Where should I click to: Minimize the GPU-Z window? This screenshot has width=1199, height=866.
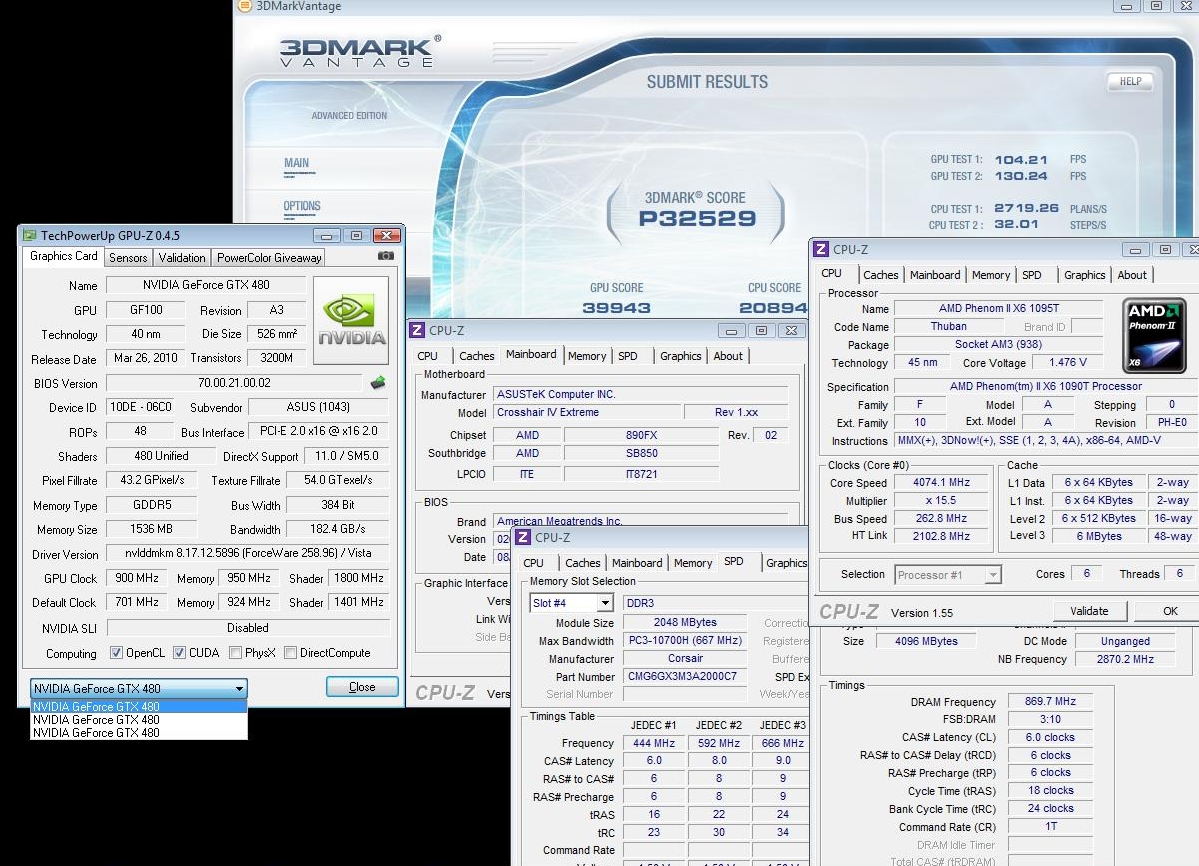(x=327, y=235)
